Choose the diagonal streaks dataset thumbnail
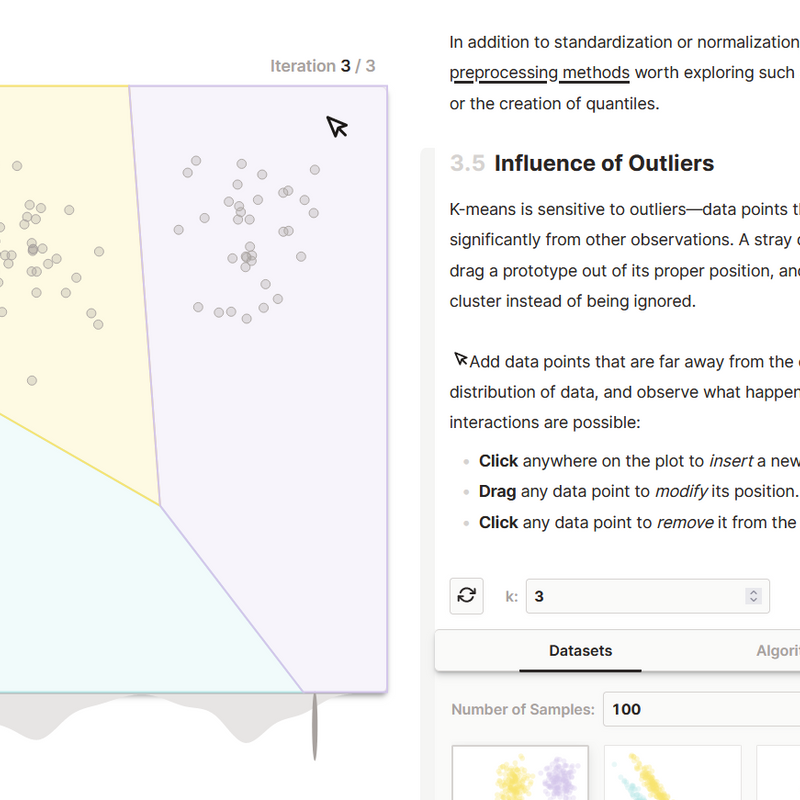The image size is (800, 800). (672, 775)
